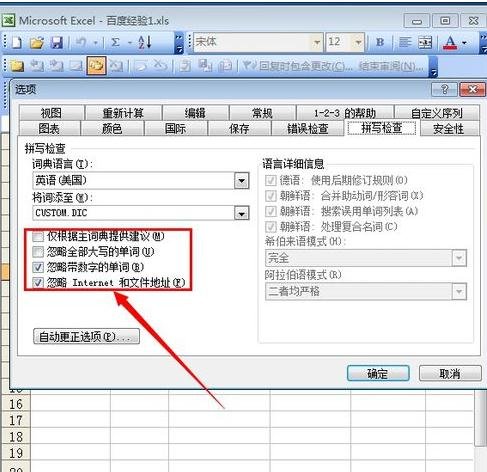487x472 pixels.
Task: Click the Undo arrow icon
Action: (81, 42)
